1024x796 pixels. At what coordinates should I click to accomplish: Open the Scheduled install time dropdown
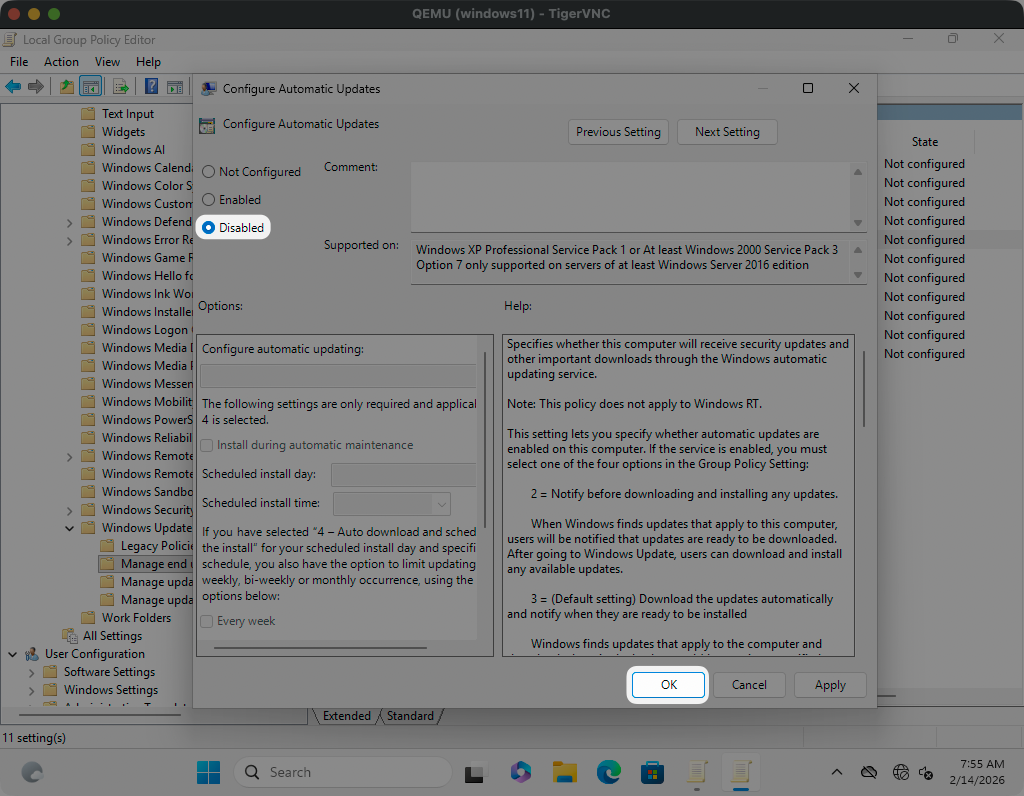(x=440, y=504)
